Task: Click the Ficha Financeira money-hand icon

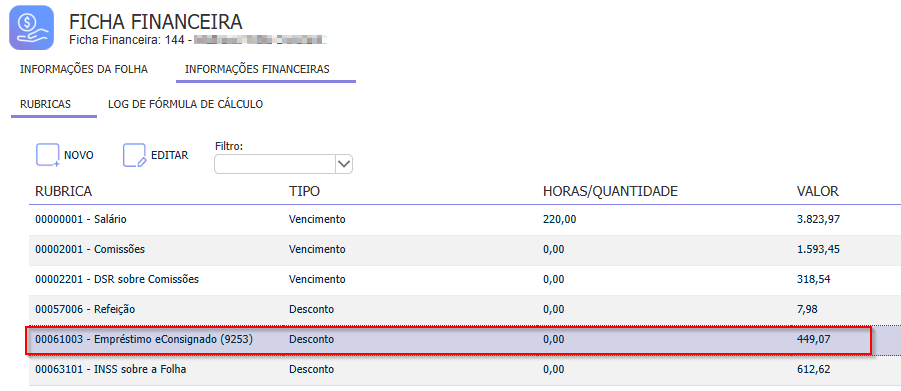Action: pyautogui.click(x=32, y=28)
